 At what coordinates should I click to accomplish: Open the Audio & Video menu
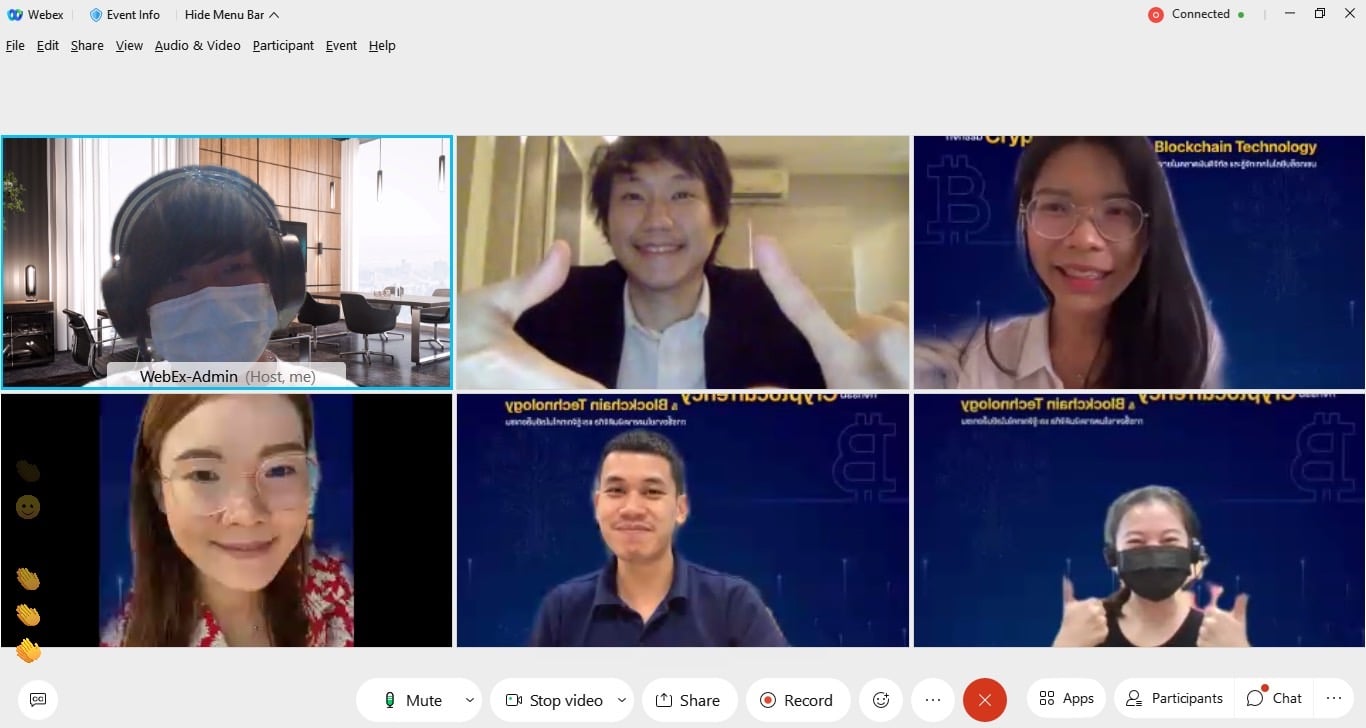coord(197,45)
